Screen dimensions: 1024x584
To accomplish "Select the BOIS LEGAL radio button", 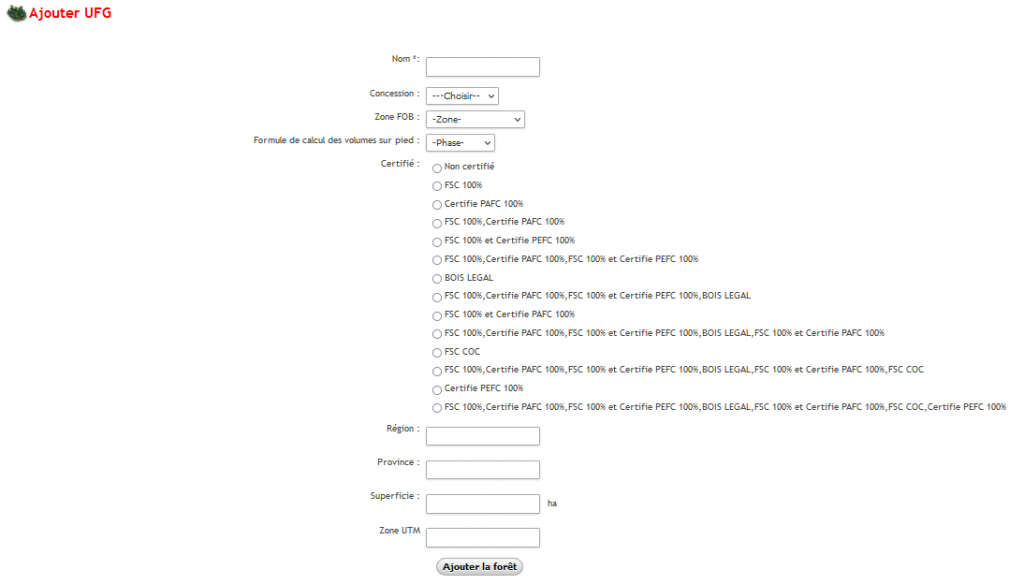I will (x=436, y=278).
